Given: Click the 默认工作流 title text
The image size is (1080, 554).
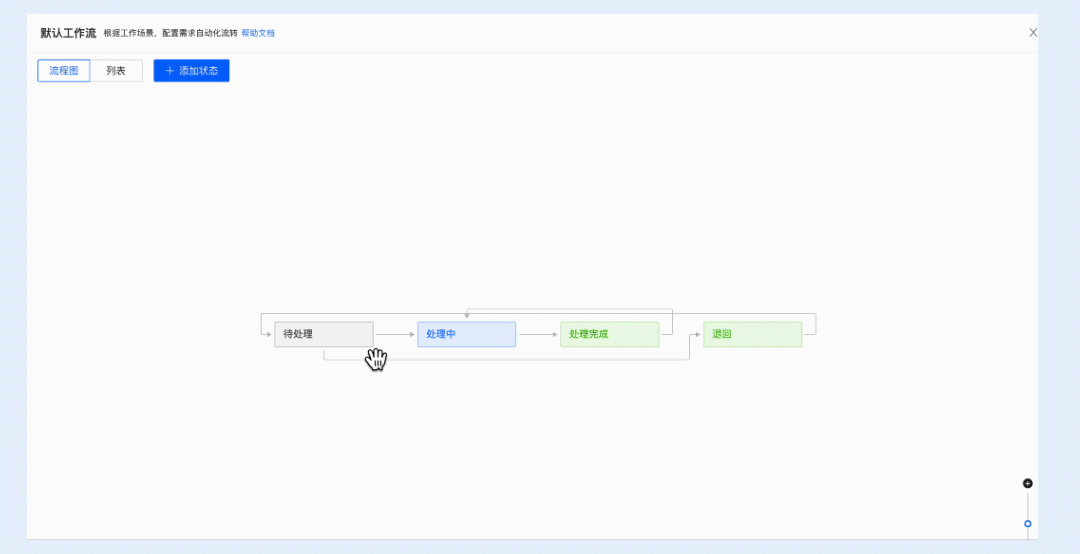Looking at the screenshot, I should (x=68, y=33).
